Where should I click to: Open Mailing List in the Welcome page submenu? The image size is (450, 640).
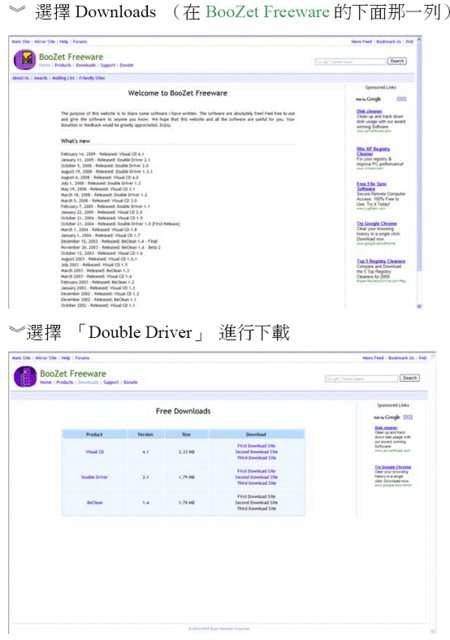click(63, 78)
